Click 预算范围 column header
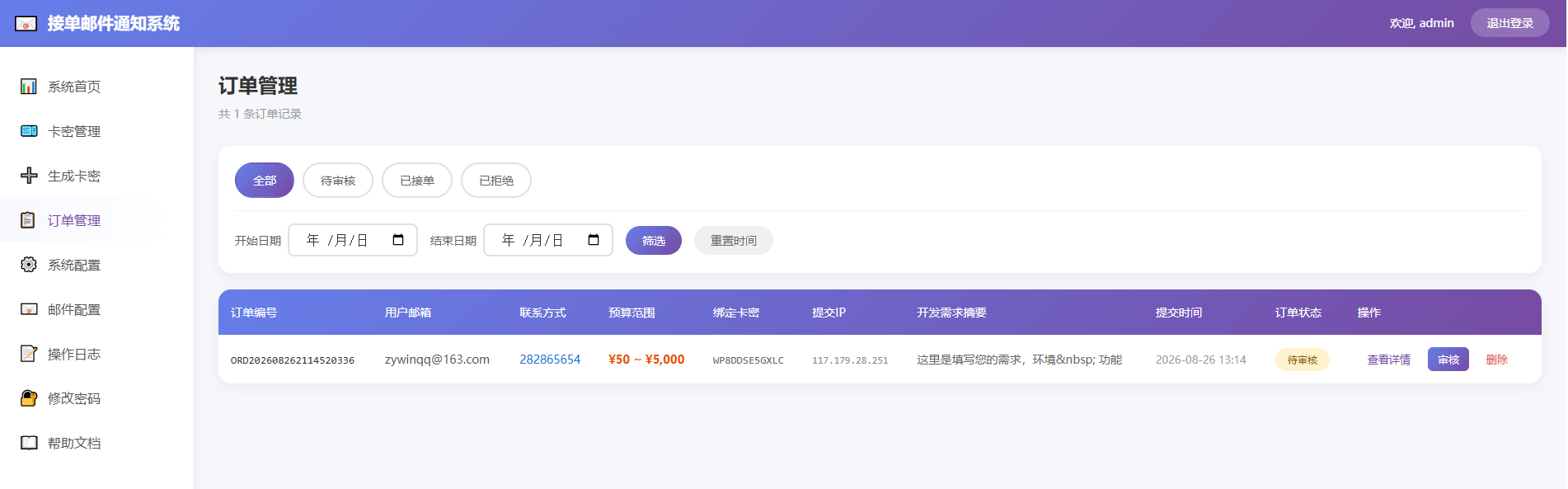The width and height of the screenshot is (1568, 489). tap(631, 313)
